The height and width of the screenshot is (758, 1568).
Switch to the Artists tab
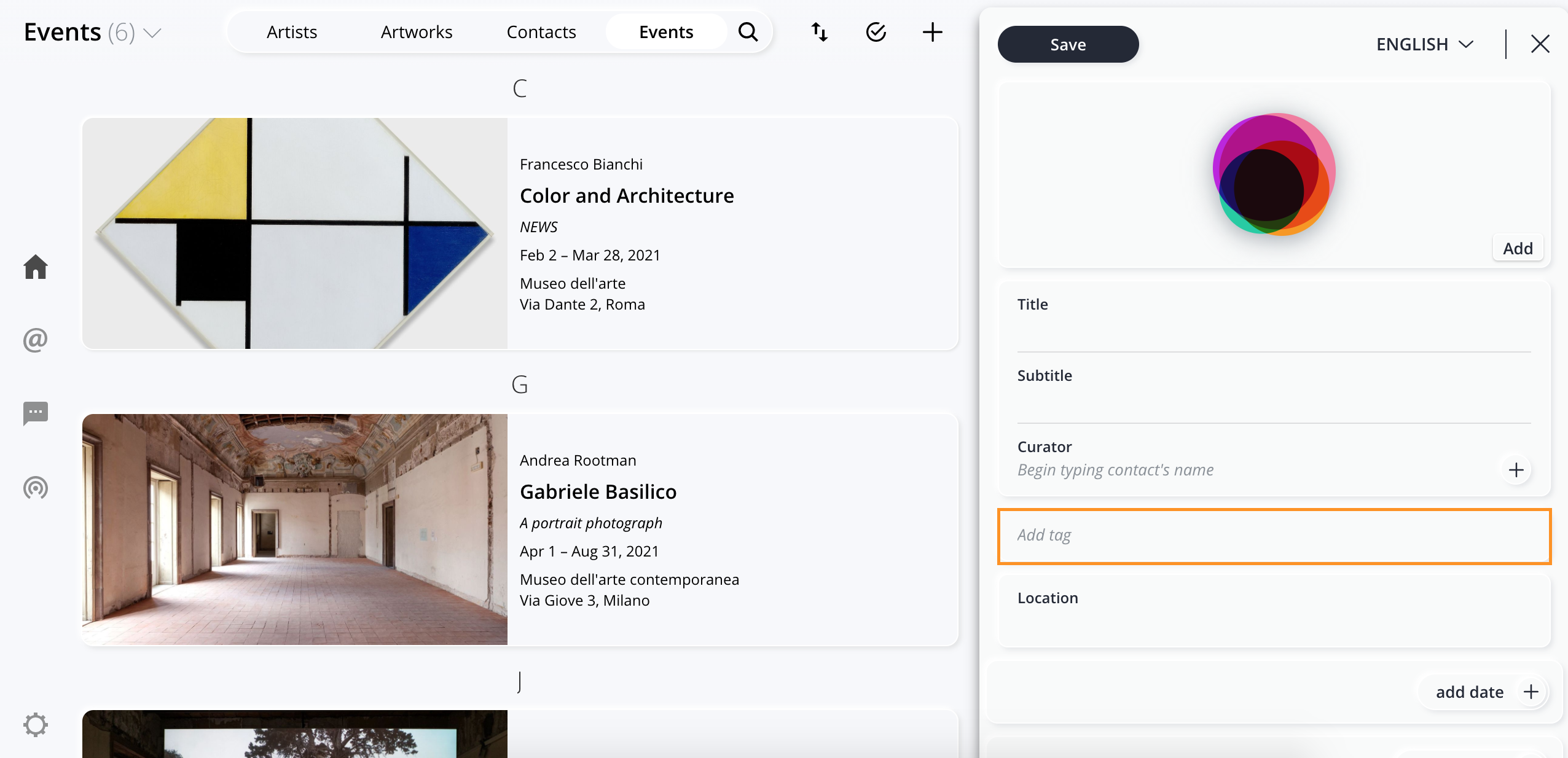(292, 32)
